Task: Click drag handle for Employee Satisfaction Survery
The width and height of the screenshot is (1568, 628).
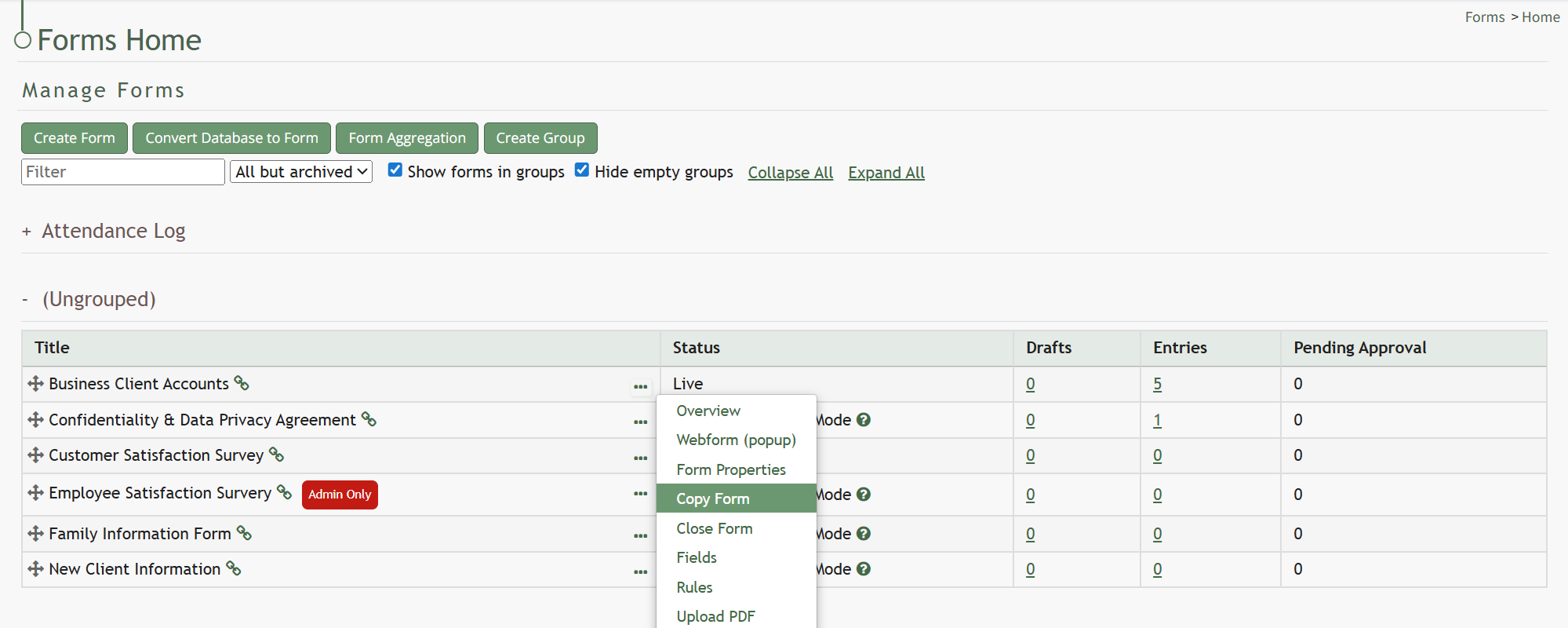Action: tap(35, 493)
